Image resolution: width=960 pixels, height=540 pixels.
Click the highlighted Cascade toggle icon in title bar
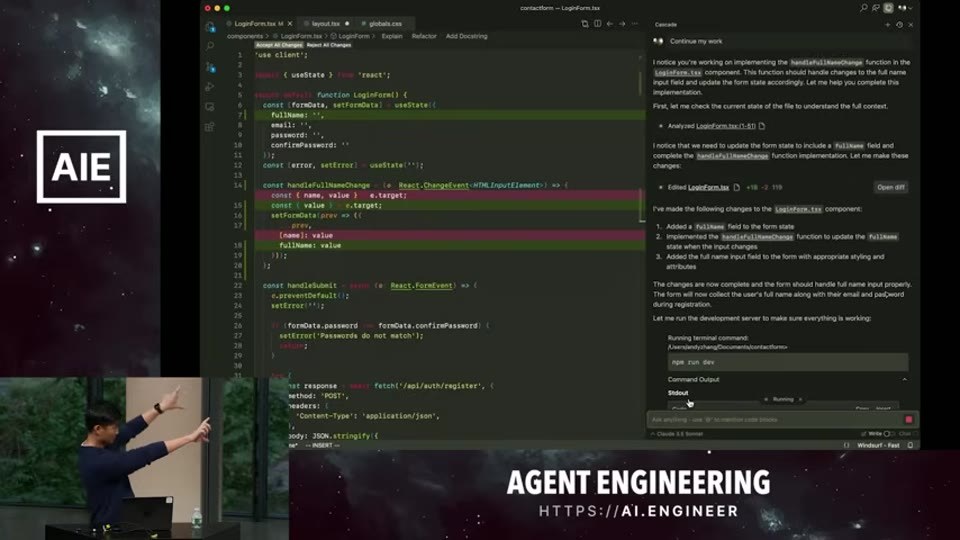888,8
